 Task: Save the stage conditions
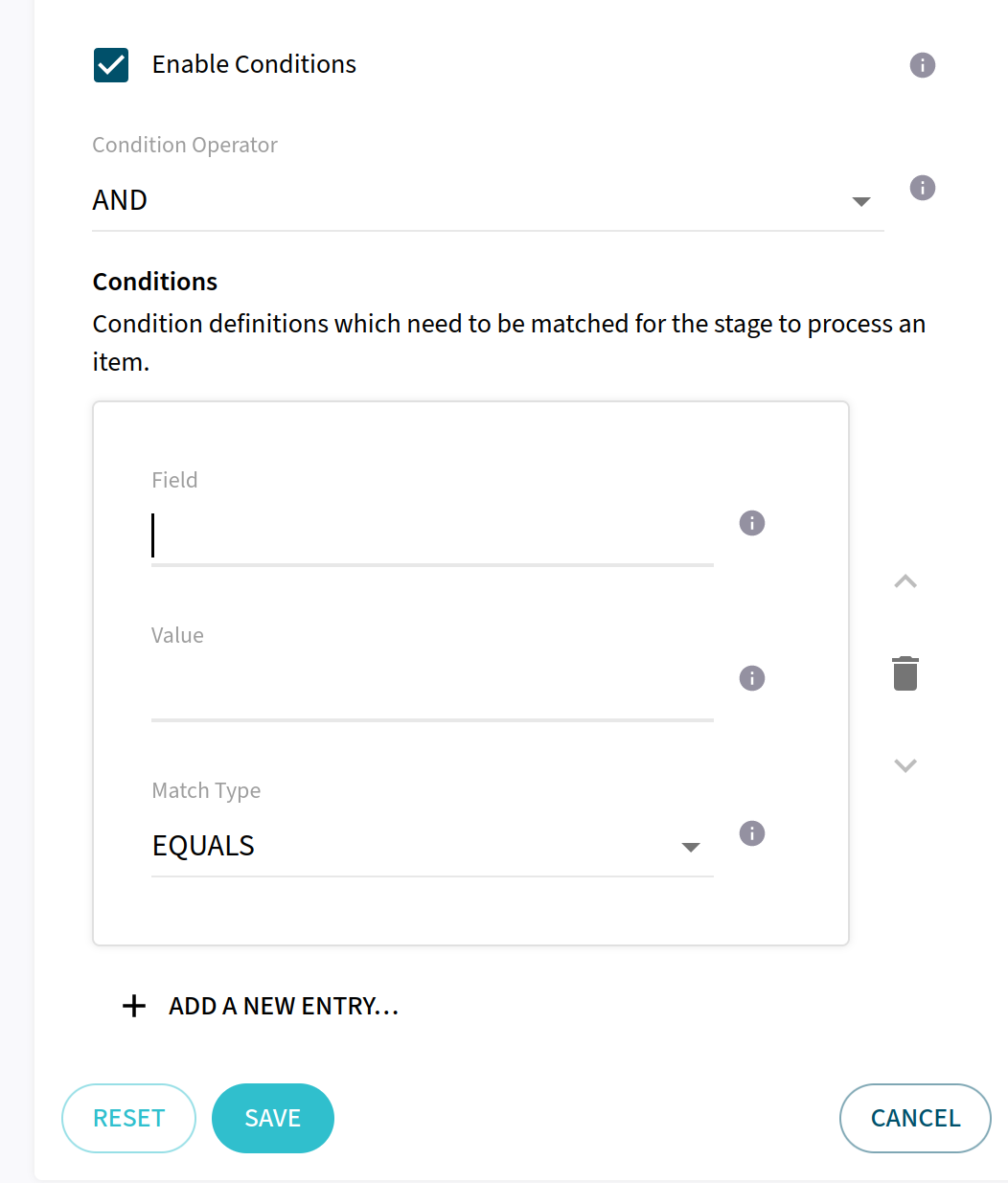click(273, 1118)
